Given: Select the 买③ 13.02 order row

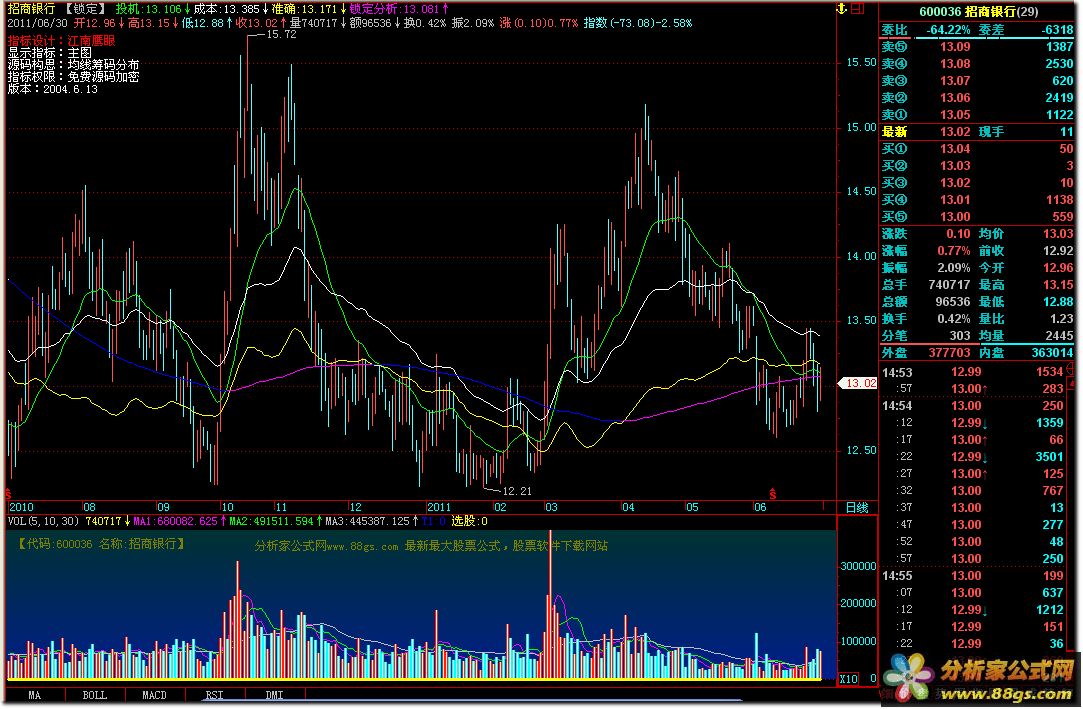Looking at the screenshot, I should (977, 183).
